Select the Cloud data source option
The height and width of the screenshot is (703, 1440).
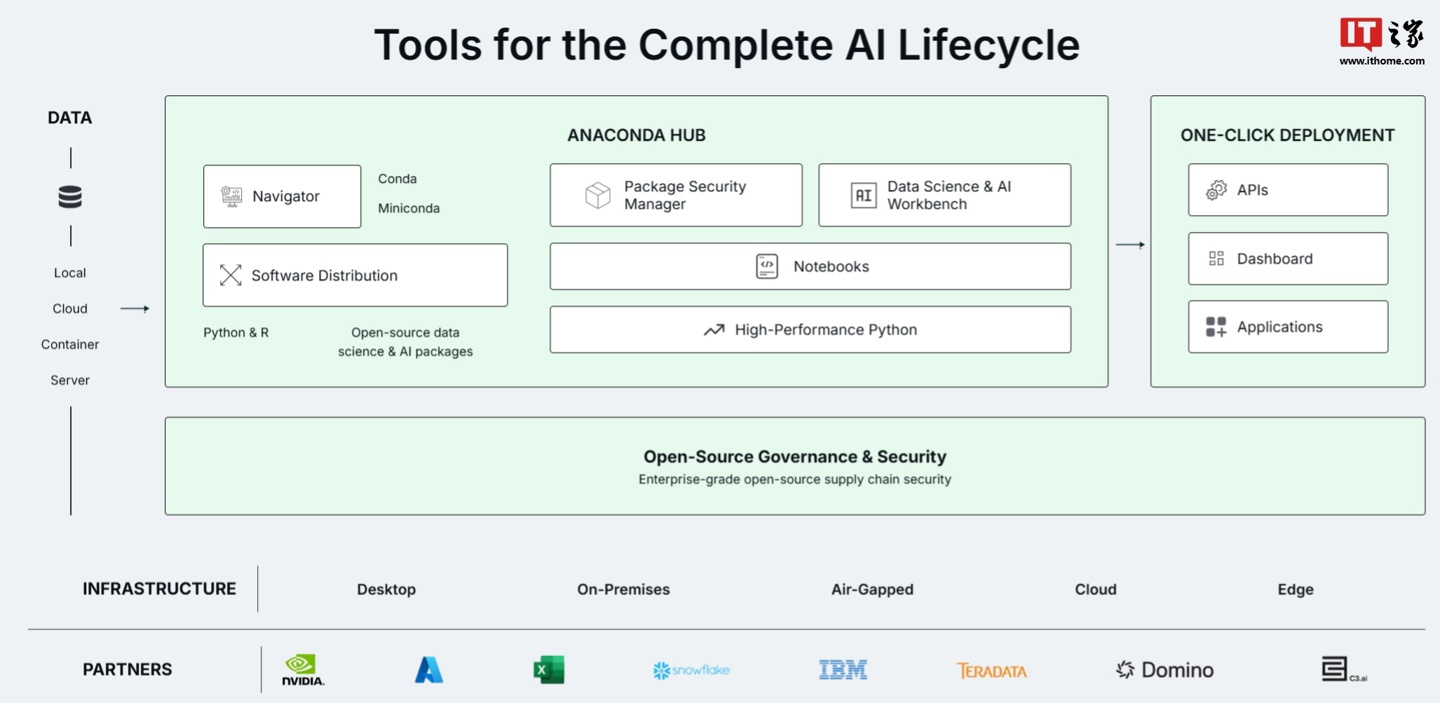coord(69,308)
